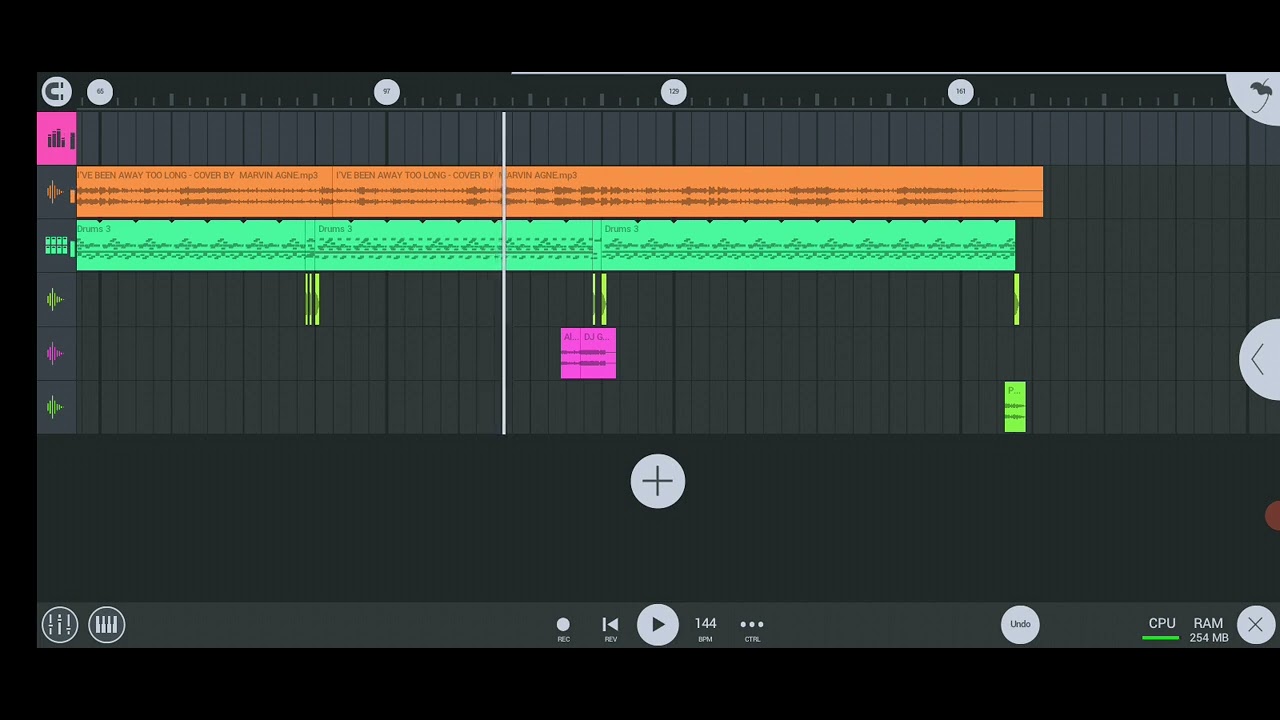The image size is (1280, 720).
Task: Select the small pink Al... clip
Action: [570, 353]
